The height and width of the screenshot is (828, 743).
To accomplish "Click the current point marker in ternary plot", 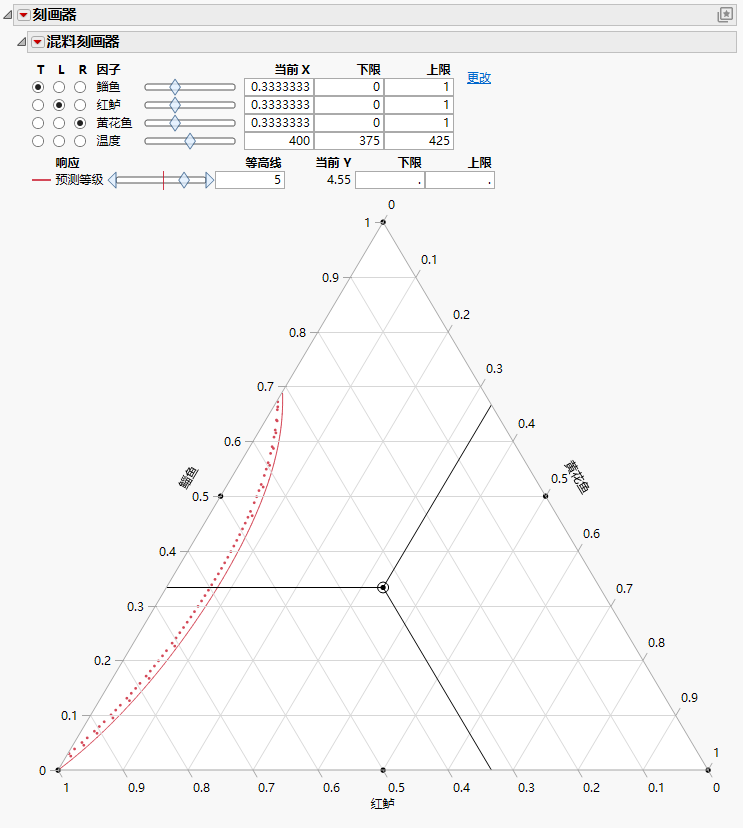I will click(383, 587).
